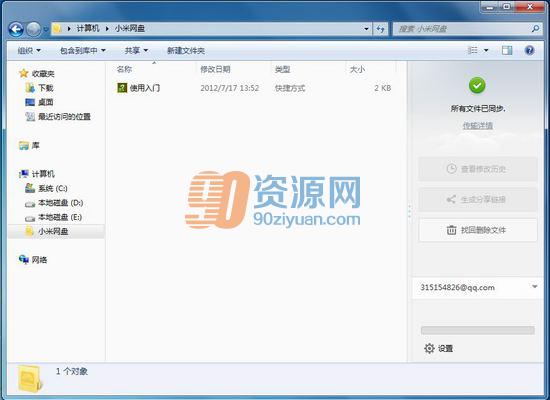
Task: Open the 组织 menu
Action: tap(29, 51)
